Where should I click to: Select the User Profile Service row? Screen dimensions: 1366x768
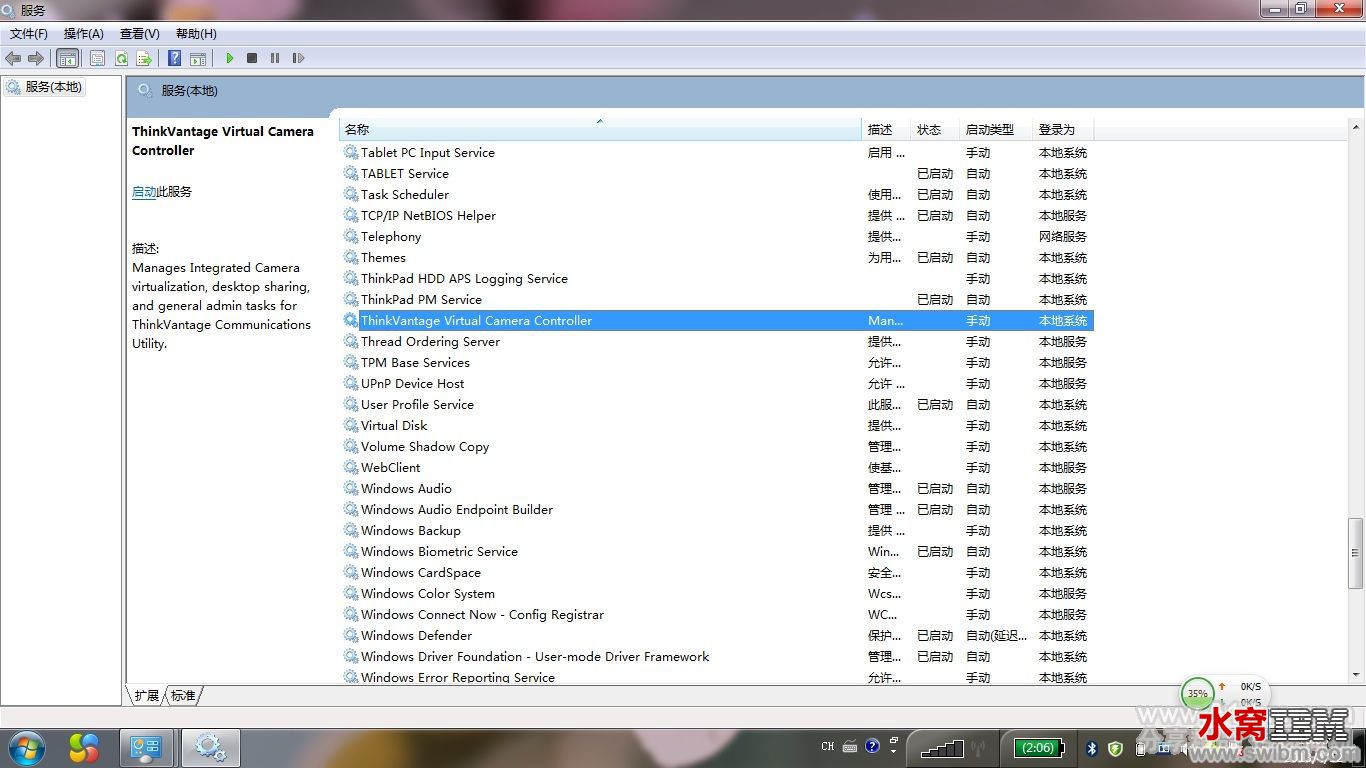click(x=717, y=405)
